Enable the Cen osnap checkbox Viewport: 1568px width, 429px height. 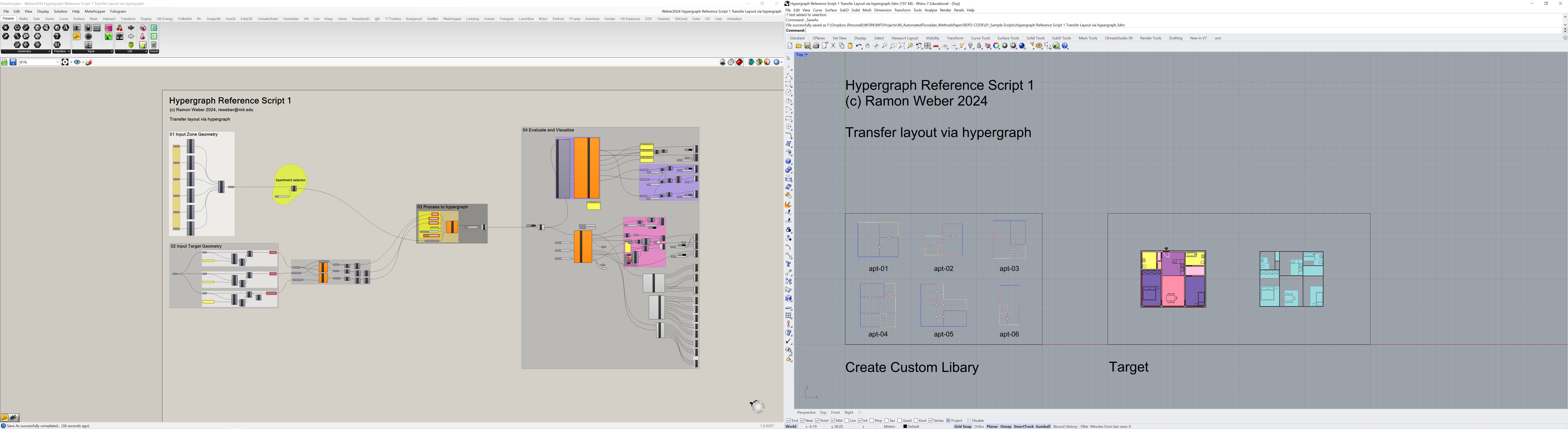point(847,420)
